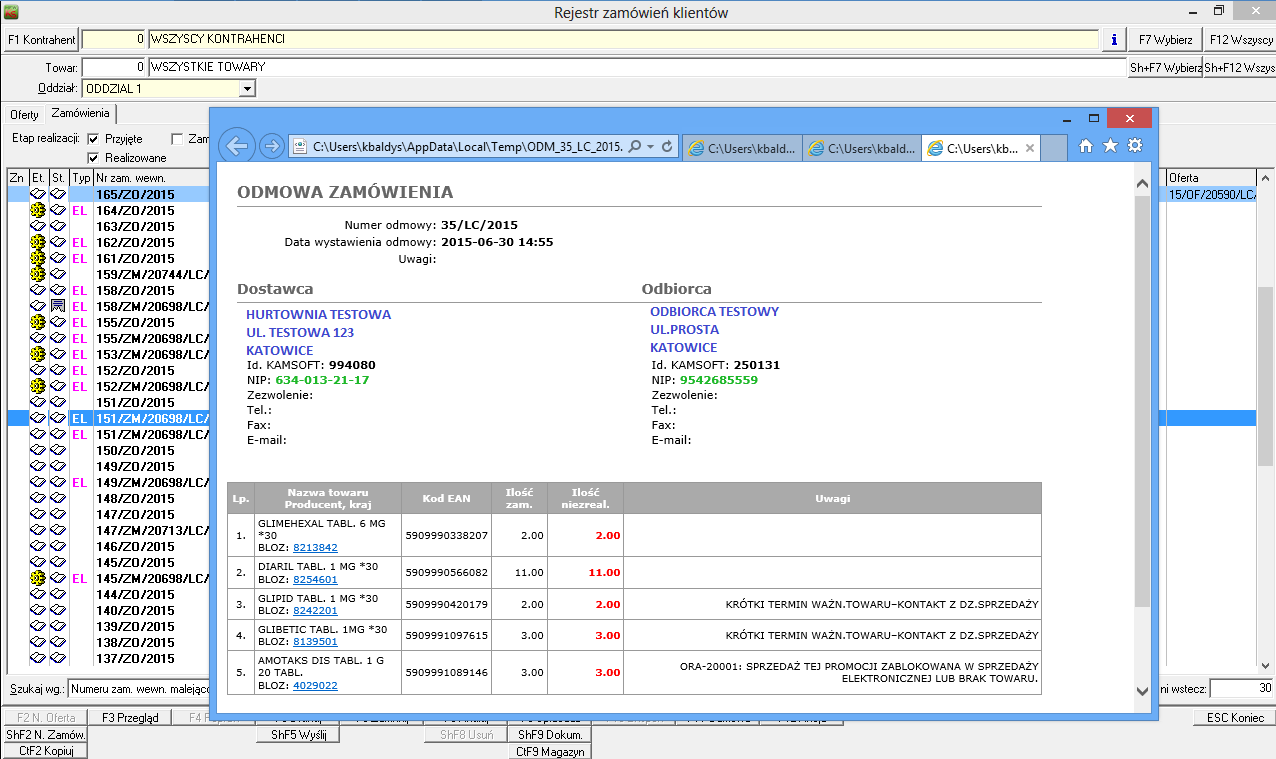The image size is (1276, 759).
Task: Open Favorites using the star icon
Action: pyautogui.click(x=1110, y=146)
